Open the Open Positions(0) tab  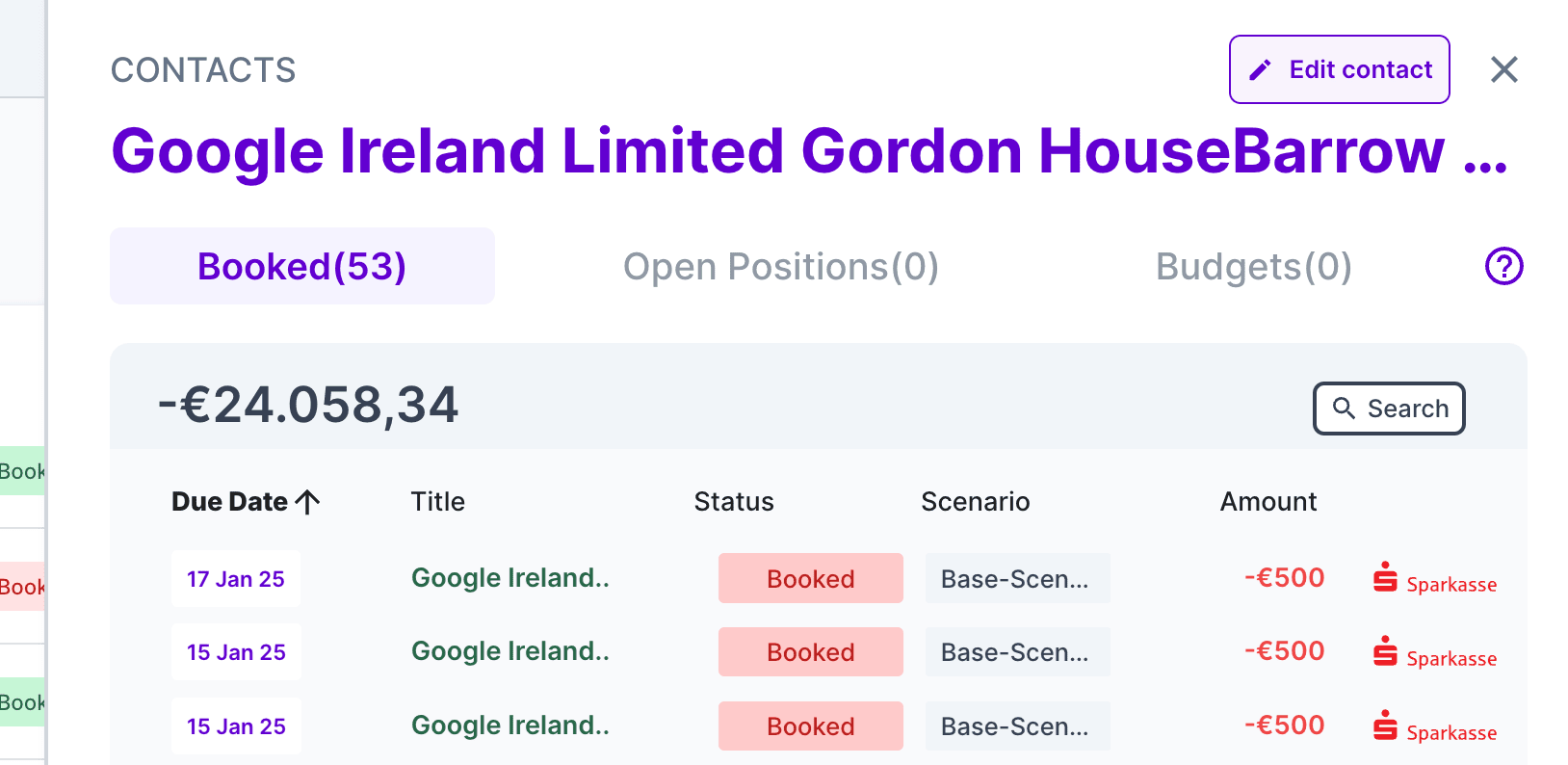tap(780, 267)
